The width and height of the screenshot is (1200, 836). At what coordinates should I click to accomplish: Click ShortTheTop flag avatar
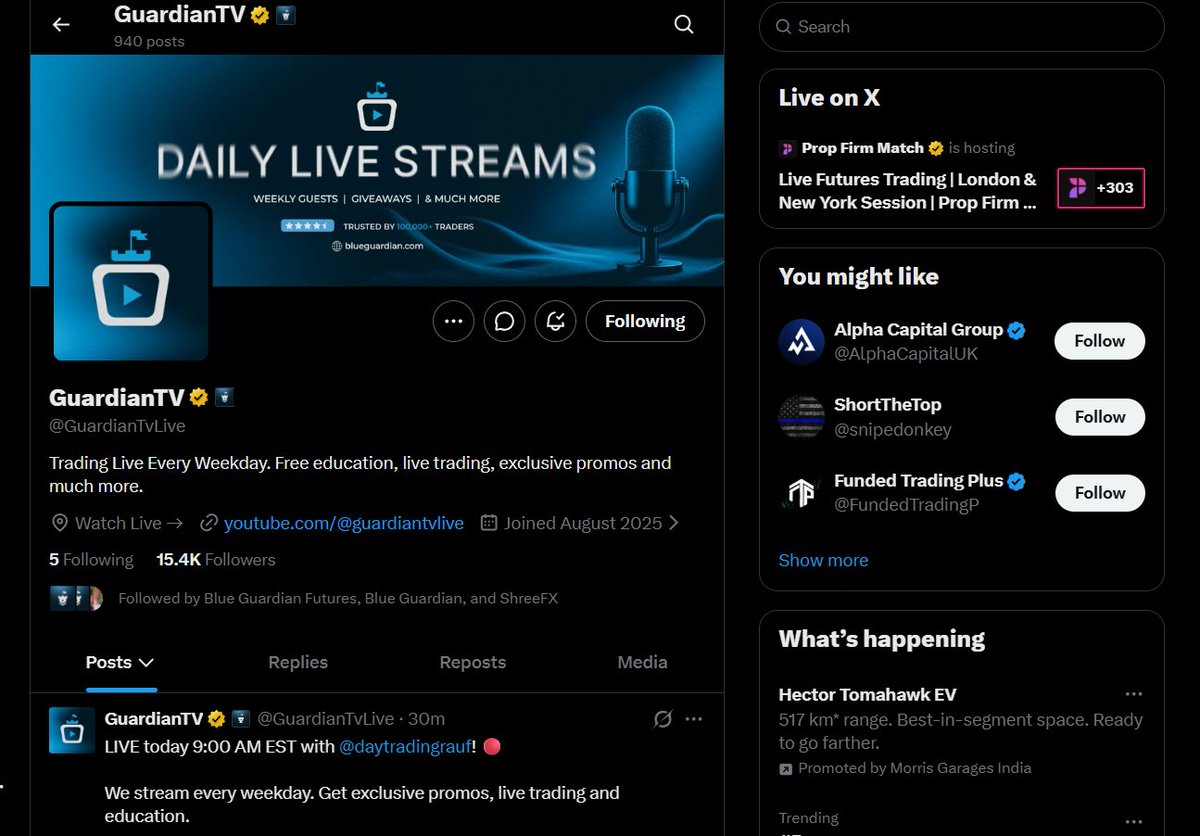click(801, 417)
